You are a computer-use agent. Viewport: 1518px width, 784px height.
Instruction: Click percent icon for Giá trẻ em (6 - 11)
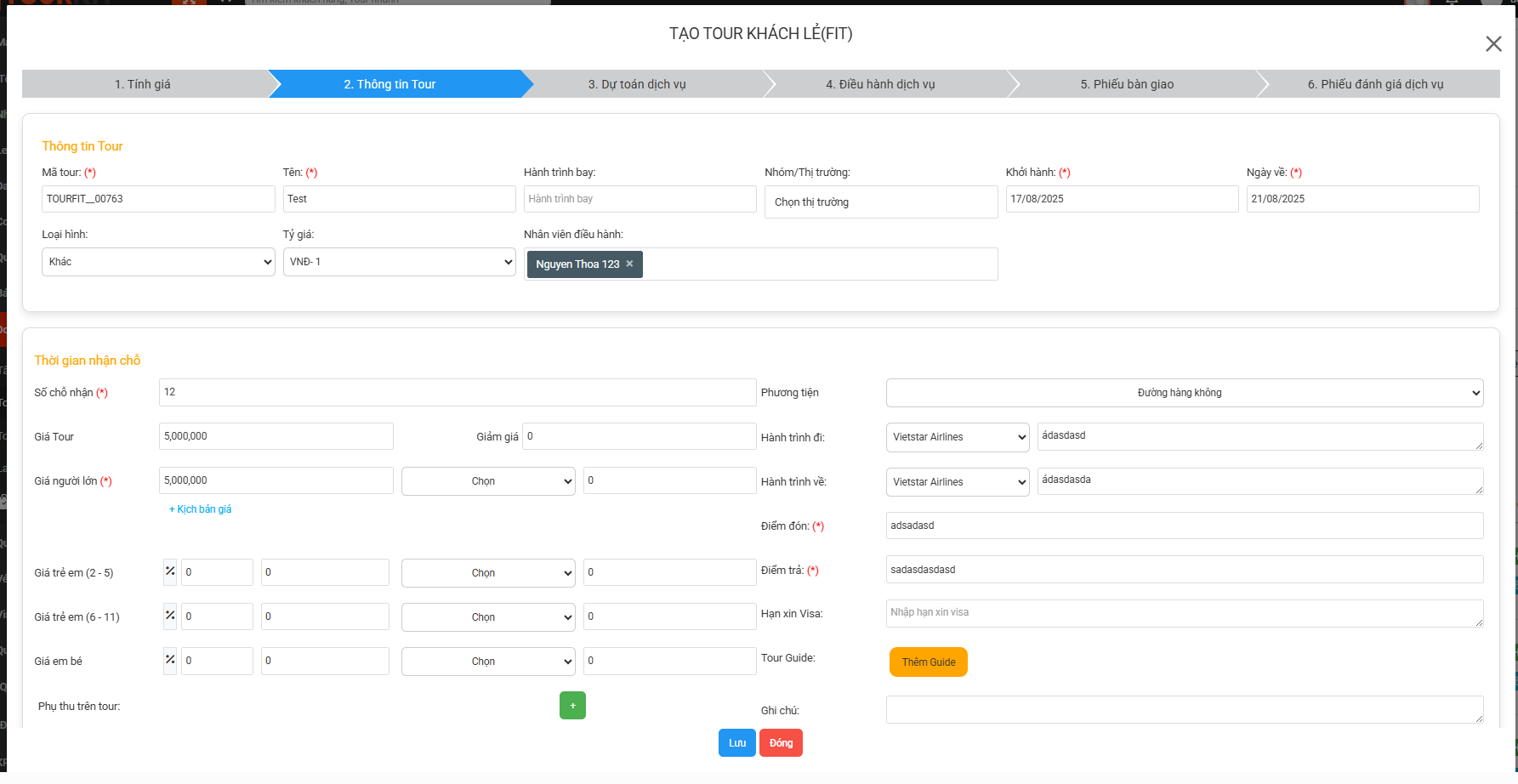pos(170,616)
